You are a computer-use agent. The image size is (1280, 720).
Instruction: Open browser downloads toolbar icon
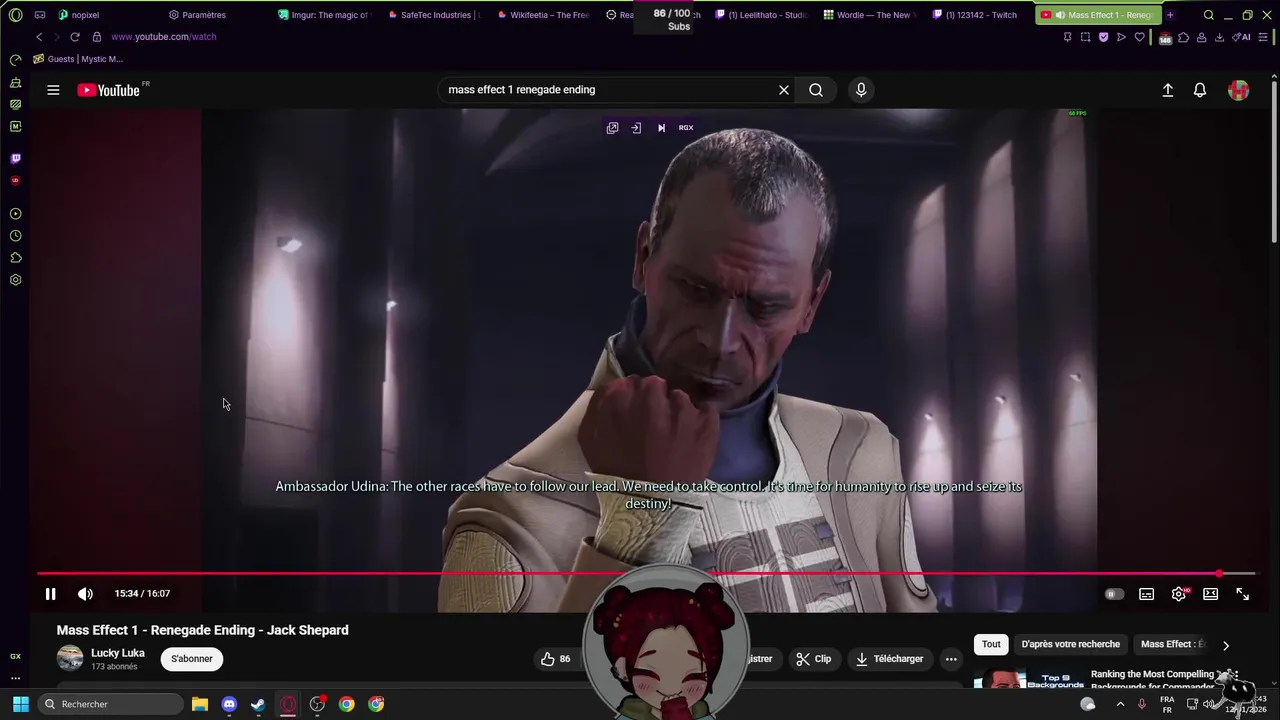(1219, 37)
